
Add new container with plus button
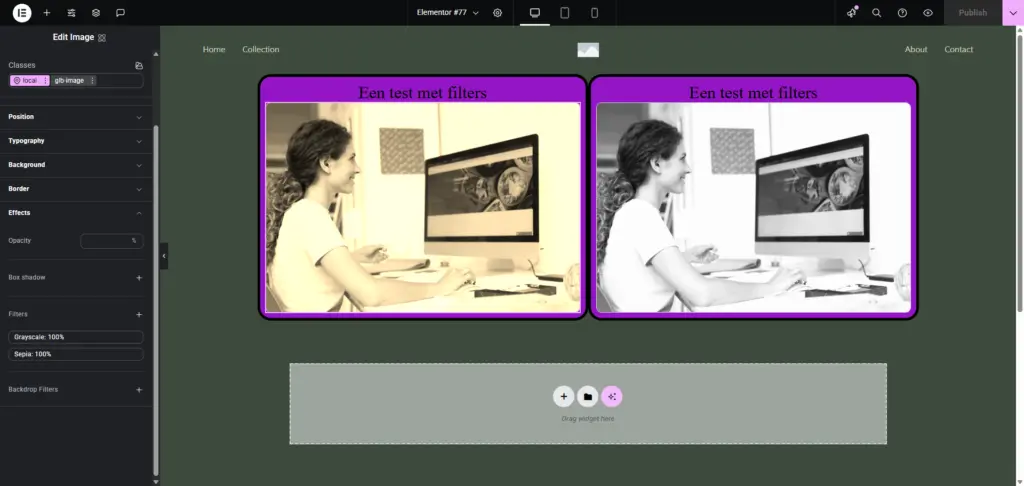point(564,397)
